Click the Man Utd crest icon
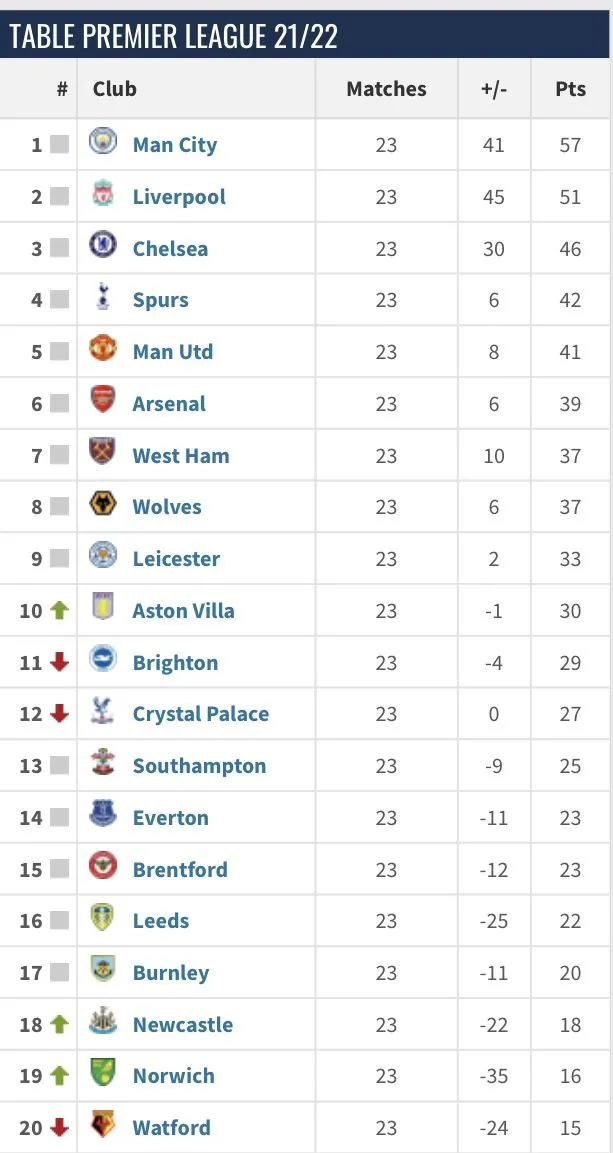This screenshot has width=613, height=1153. click(103, 350)
